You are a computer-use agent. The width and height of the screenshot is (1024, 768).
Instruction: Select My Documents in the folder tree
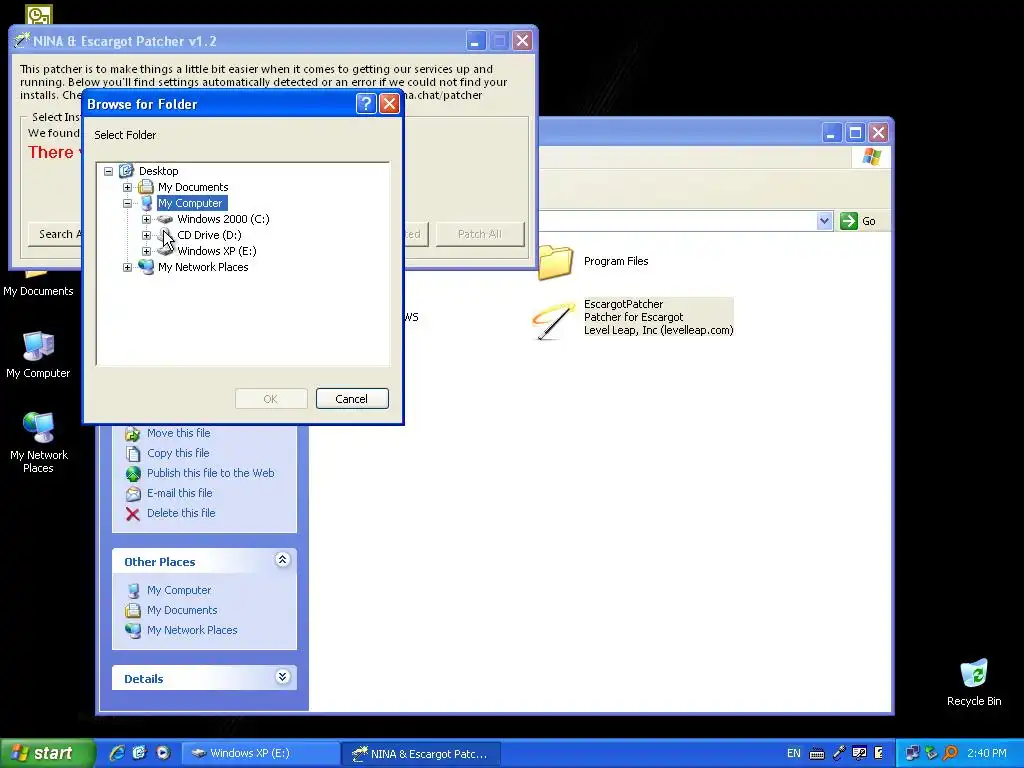pyautogui.click(x=193, y=187)
